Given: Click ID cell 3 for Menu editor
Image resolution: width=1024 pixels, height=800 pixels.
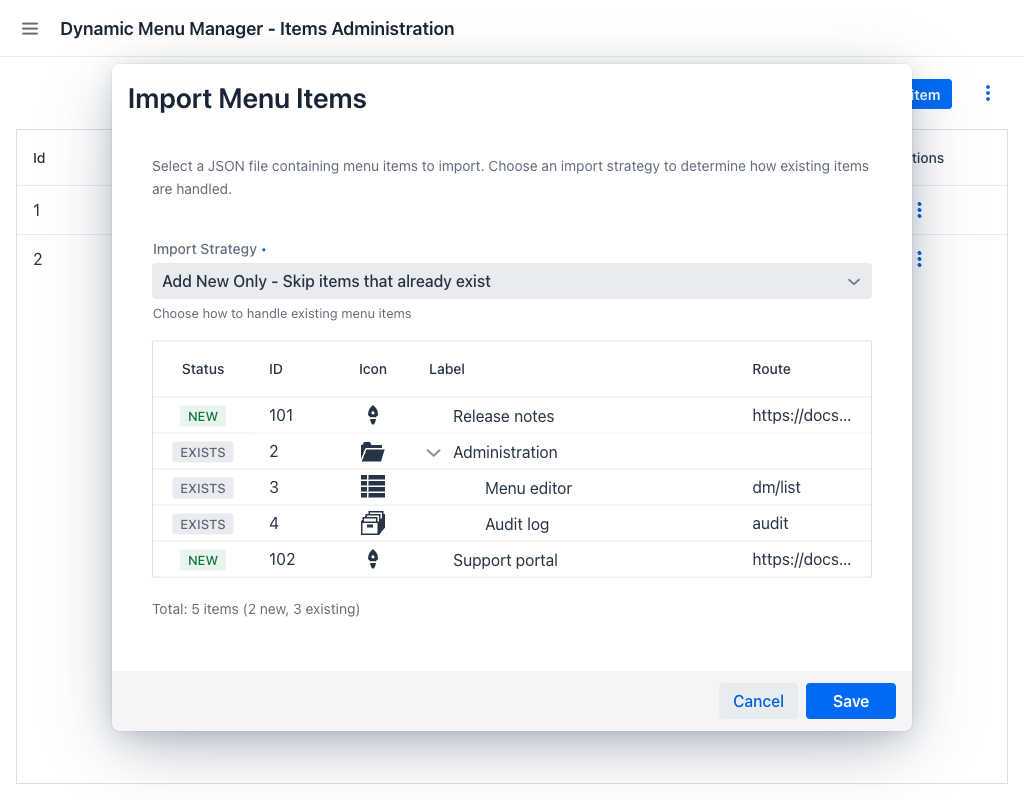Looking at the screenshot, I should pyautogui.click(x=274, y=487).
